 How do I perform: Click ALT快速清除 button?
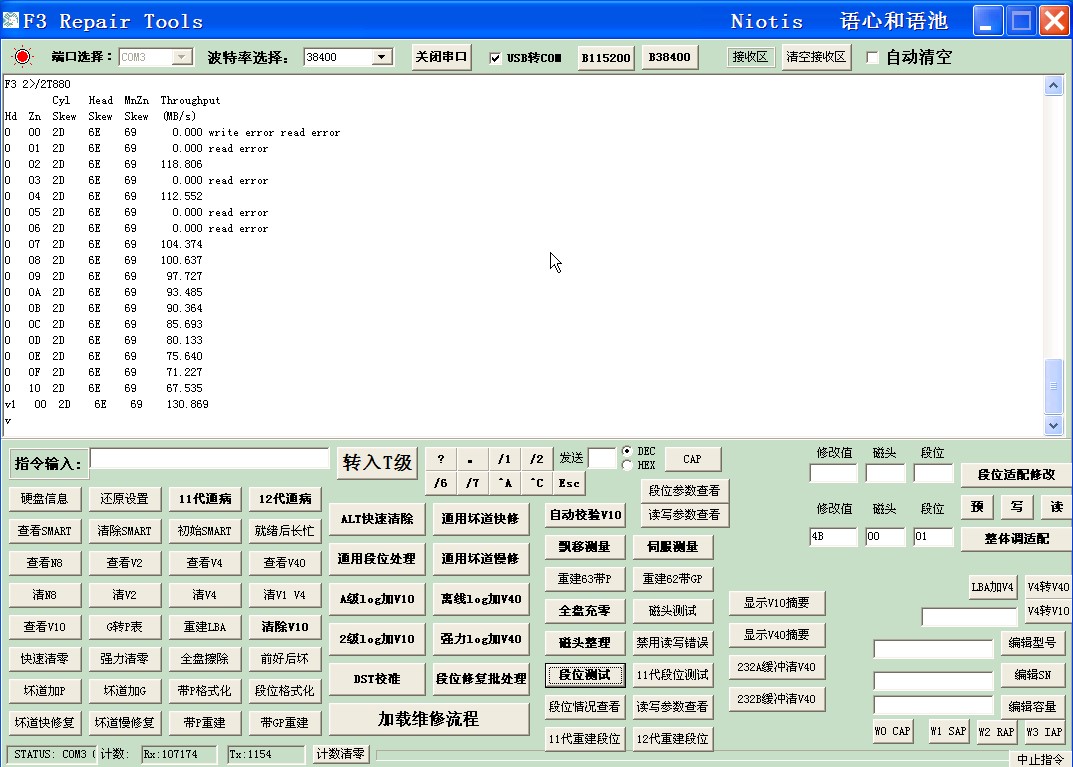[x=377, y=519]
